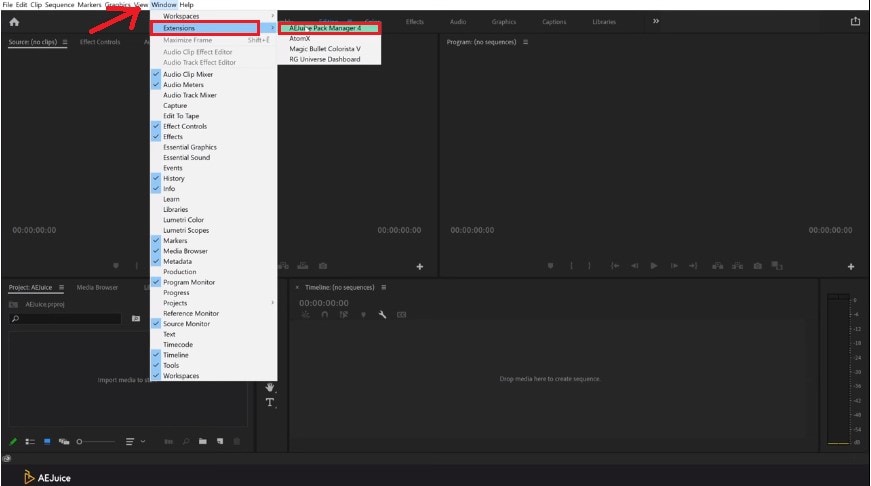The image size is (871, 486).
Task: Click Mark In bracket in Program Monitor
Action: tap(571, 266)
